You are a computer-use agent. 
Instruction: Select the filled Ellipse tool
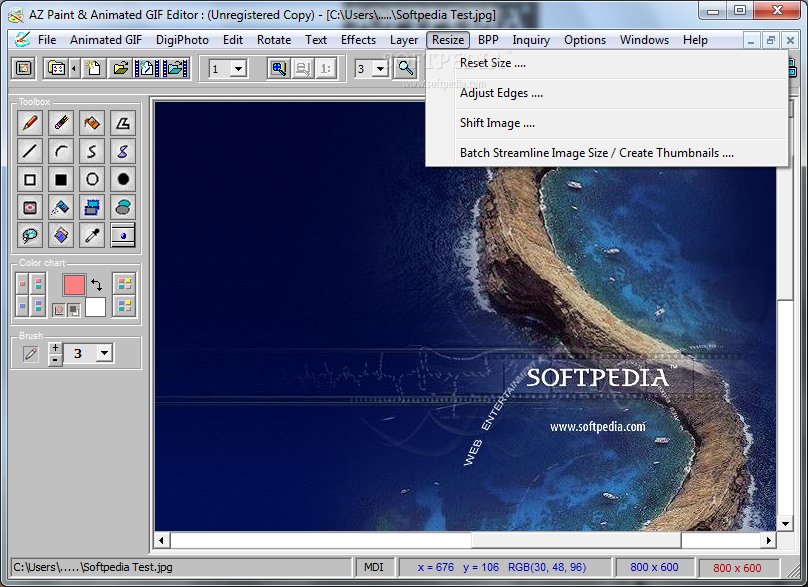(x=123, y=179)
